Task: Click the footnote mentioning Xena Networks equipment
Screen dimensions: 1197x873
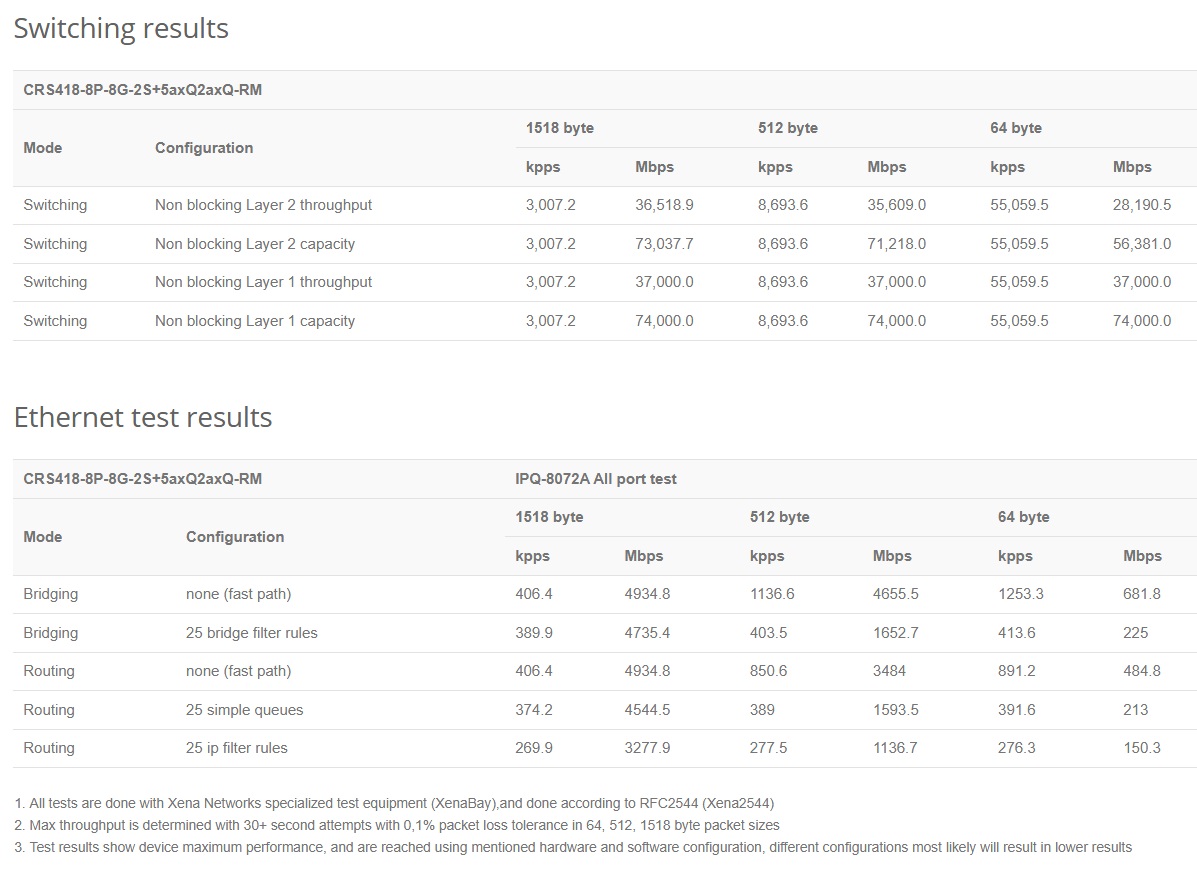Action: tap(394, 803)
